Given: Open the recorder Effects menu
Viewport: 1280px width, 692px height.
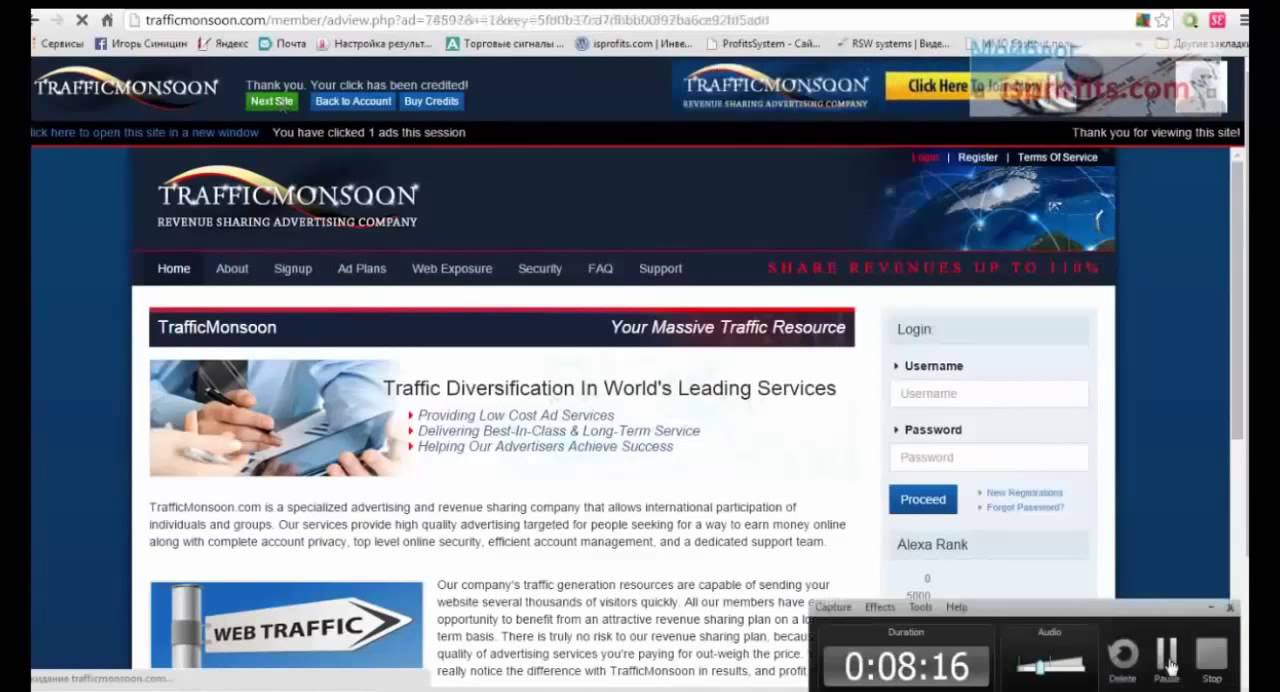Looking at the screenshot, I should [x=880, y=607].
